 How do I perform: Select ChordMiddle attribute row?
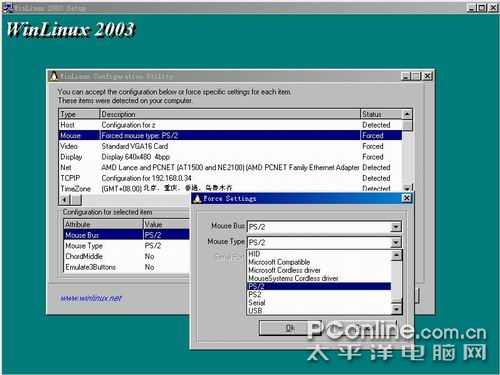tap(127, 256)
